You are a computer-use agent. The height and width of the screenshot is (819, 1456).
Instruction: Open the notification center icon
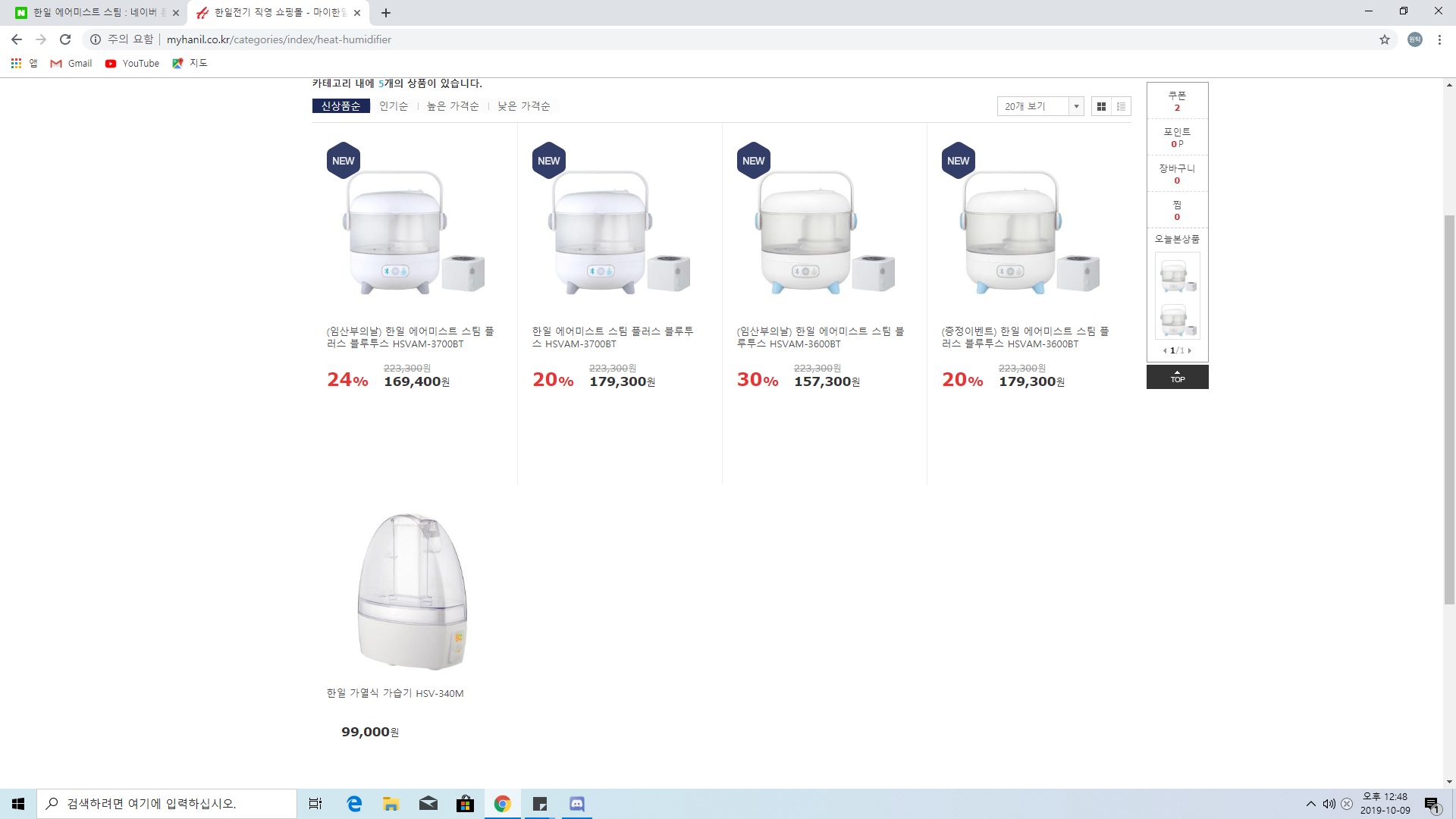1432,804
